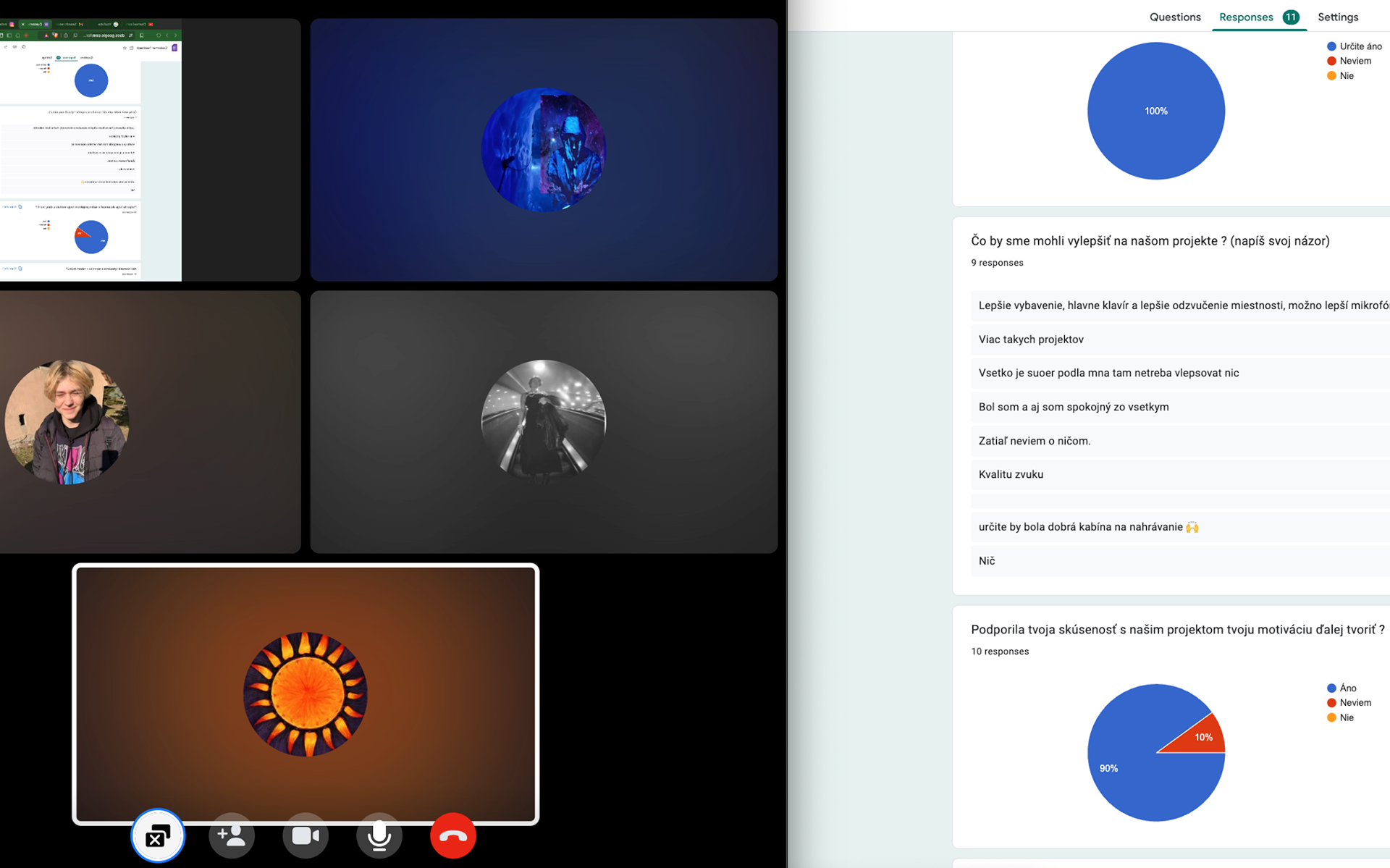Click the 'Áno' legend entry in bottom chart
The image size is (1390, 868).
[x=1342, y=688]
